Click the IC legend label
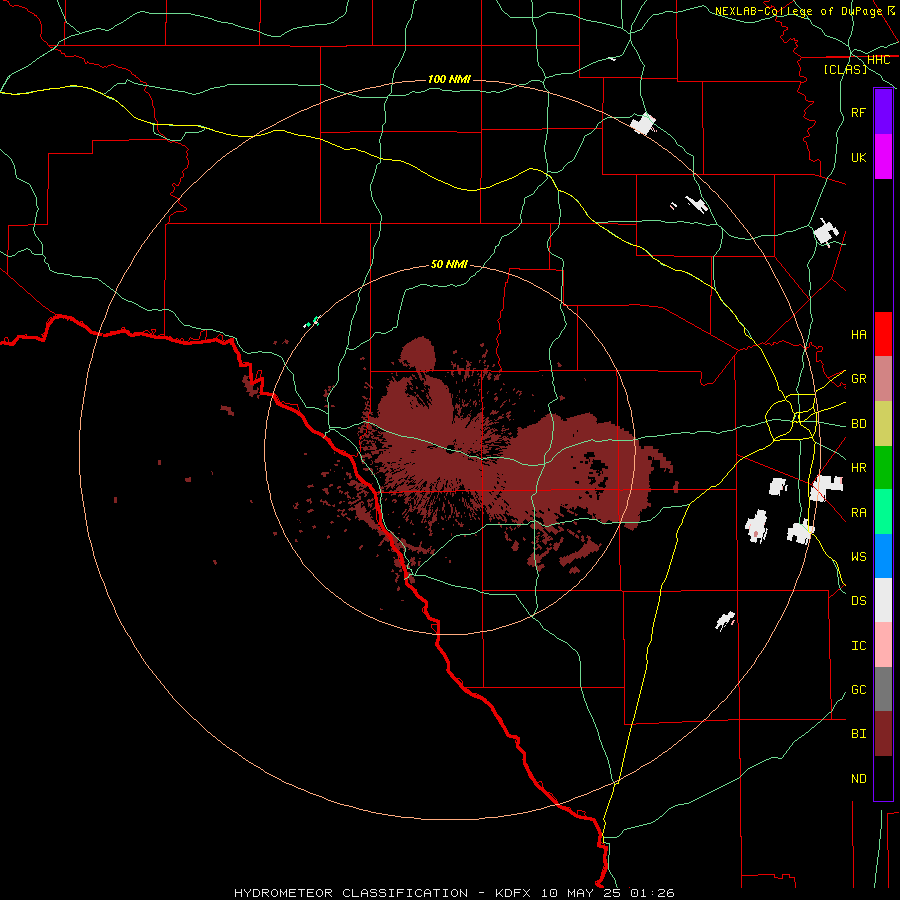Screen dimensions: 900x900 858,646
